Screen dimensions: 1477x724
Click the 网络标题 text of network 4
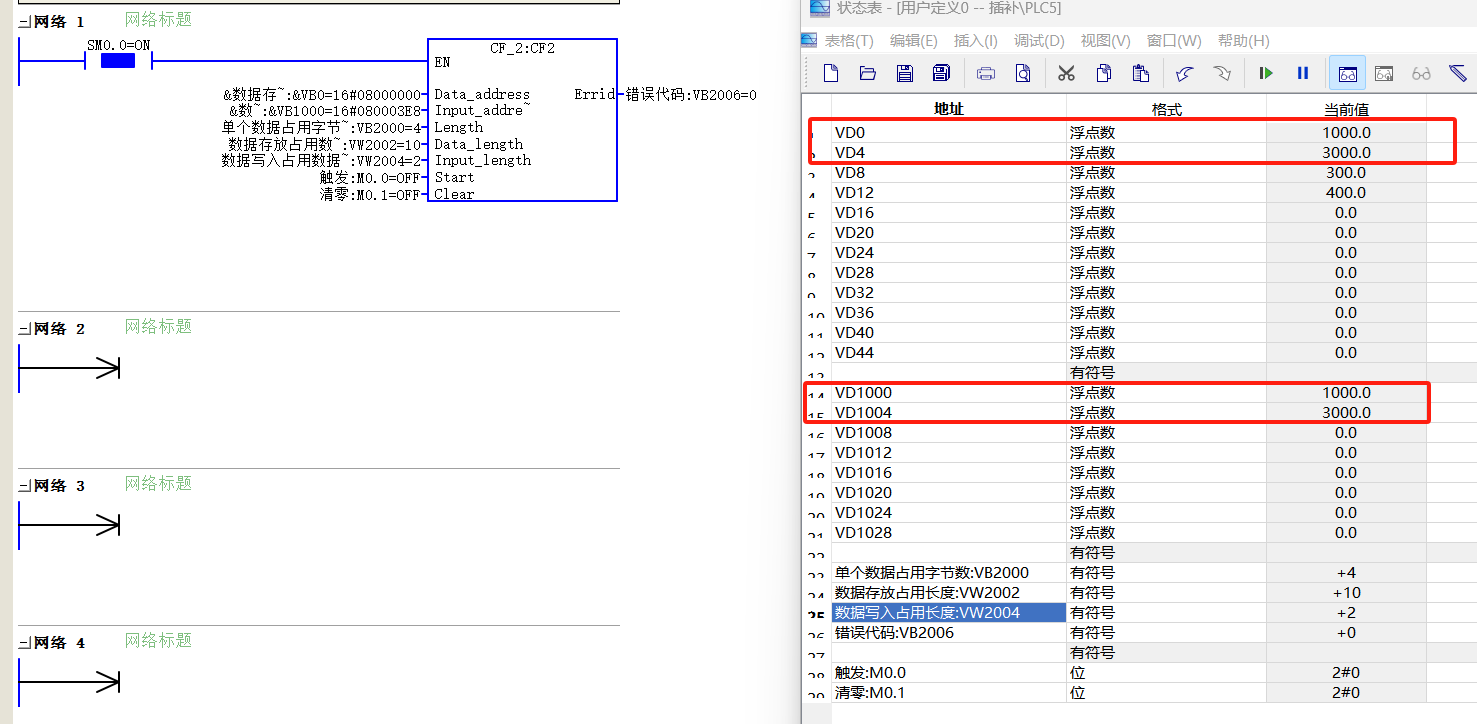pos(158,640)
